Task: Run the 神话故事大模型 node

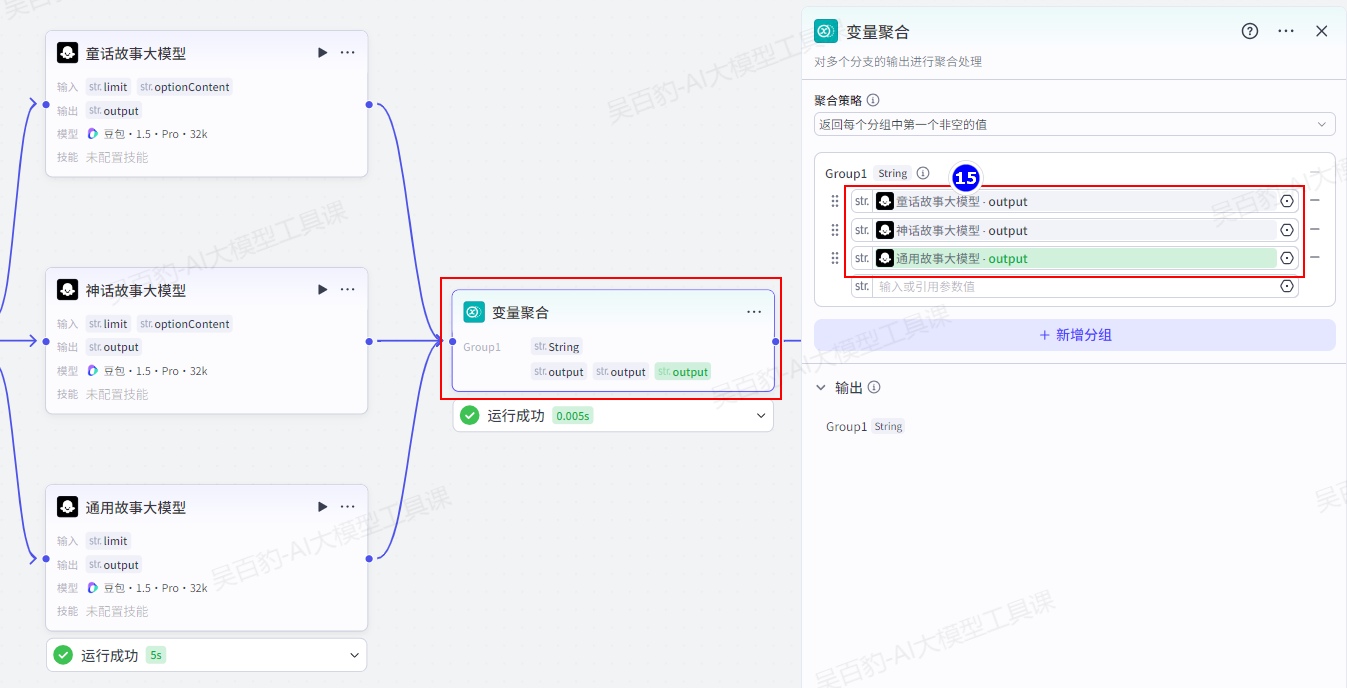Action: pyautogui.click(x=322, y=290)
